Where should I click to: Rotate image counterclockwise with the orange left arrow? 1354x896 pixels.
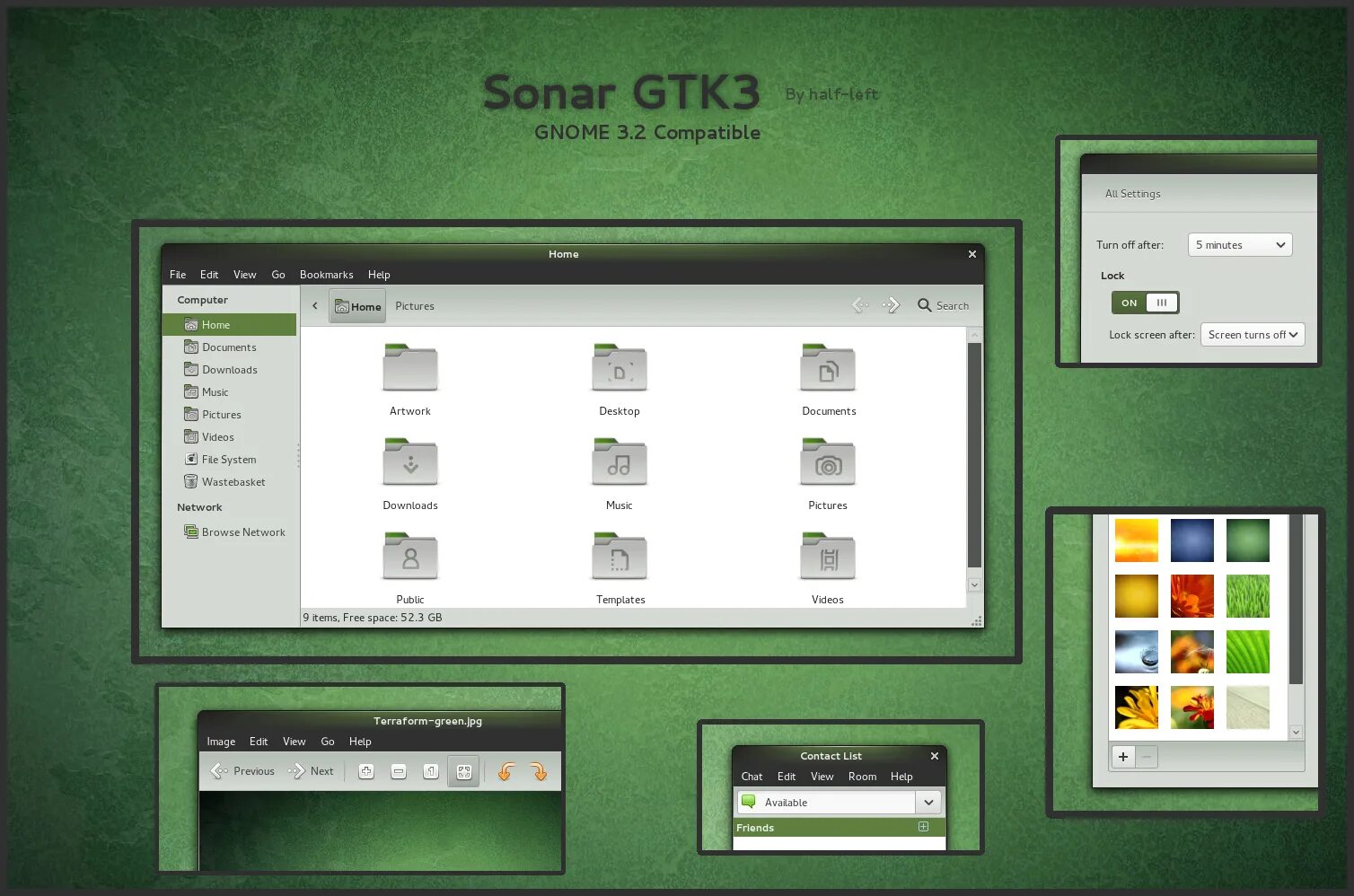tap(506, 771)
